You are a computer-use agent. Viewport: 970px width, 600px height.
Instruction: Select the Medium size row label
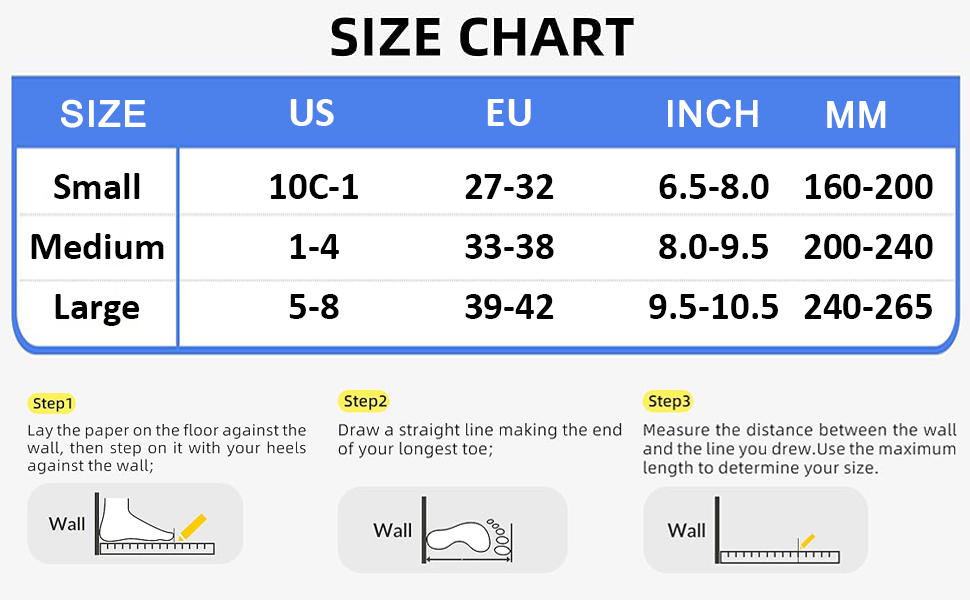pyautogui.click(x=97, y=247)
